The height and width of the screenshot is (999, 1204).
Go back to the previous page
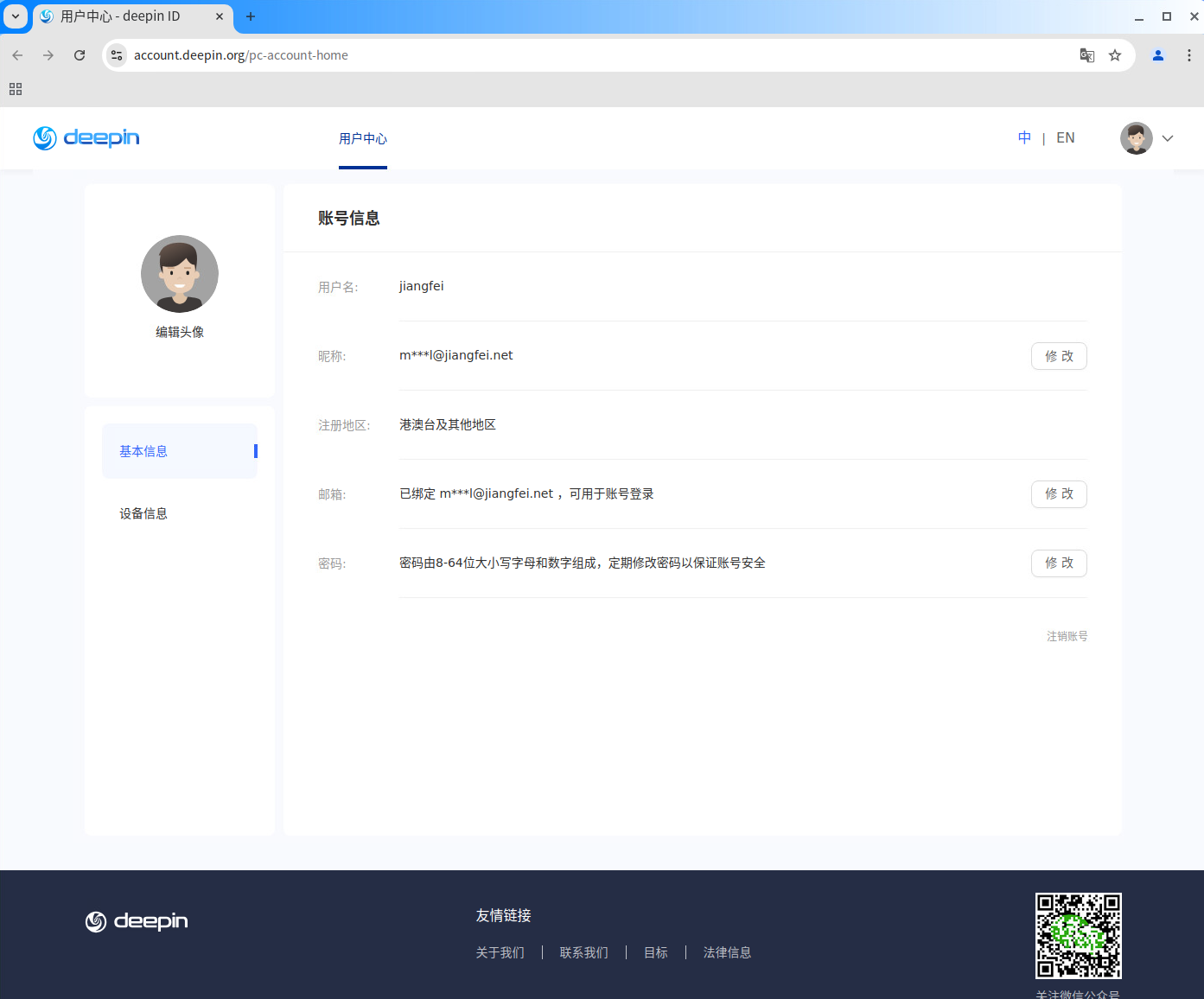17,55
